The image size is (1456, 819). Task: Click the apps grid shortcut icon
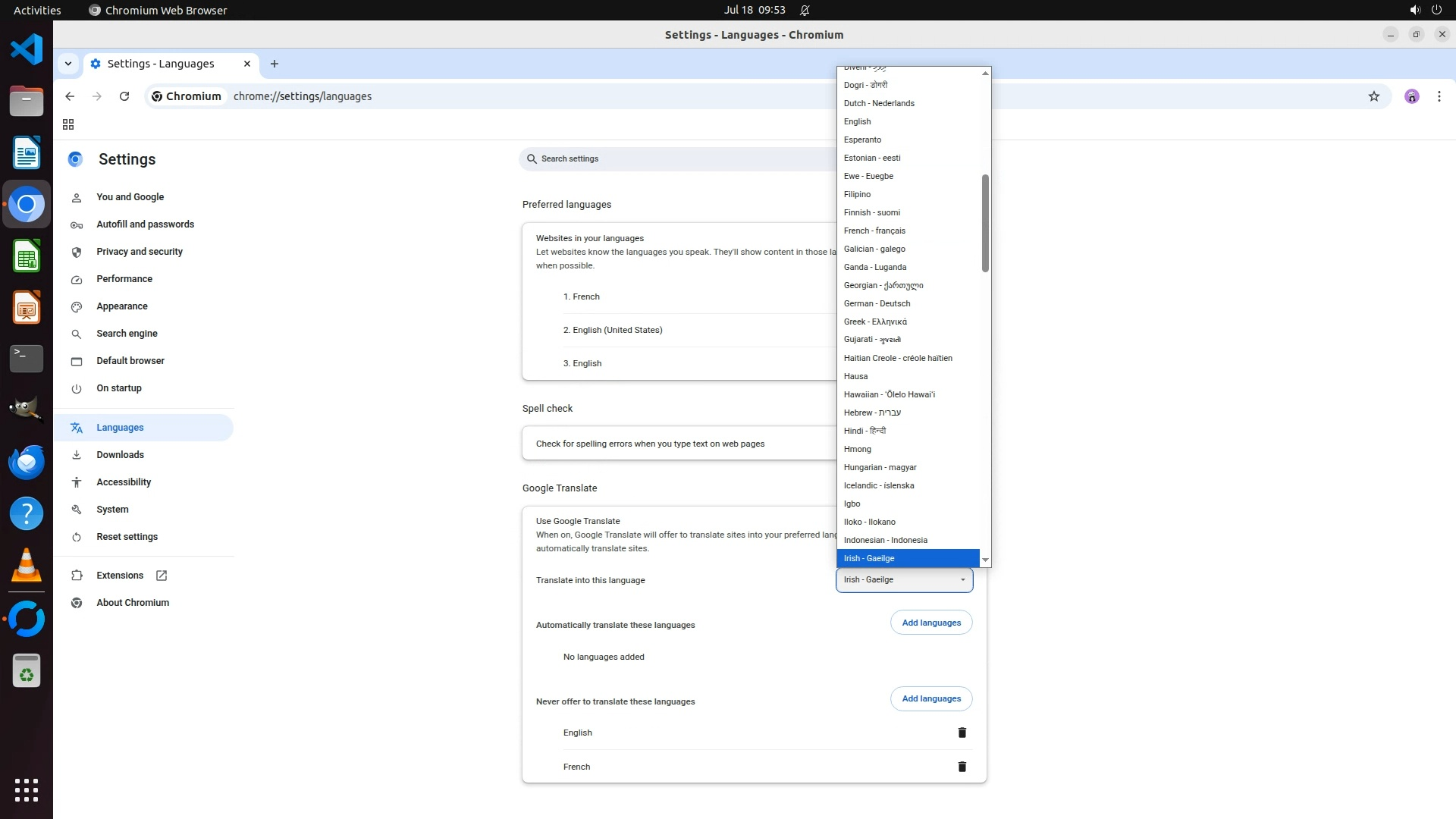pyautogui.click(x=68, y=124)
